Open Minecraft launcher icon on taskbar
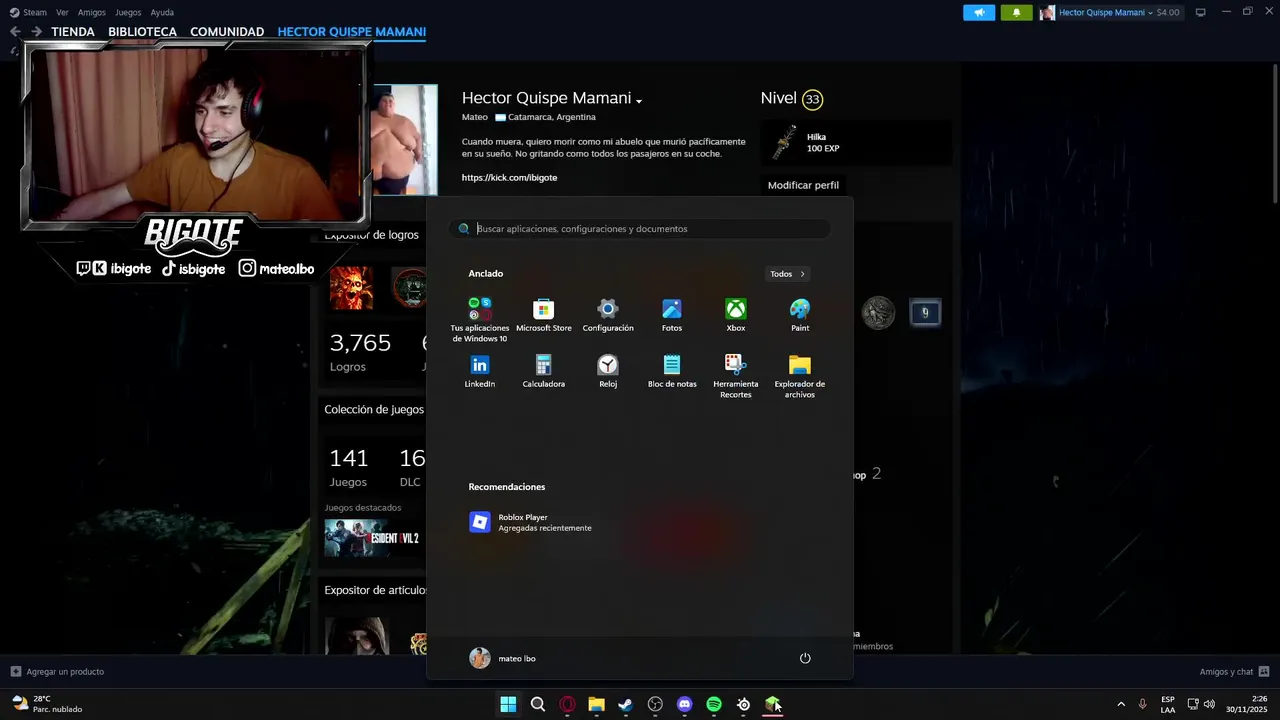1280x720 pixels. (x=772, y=705)
